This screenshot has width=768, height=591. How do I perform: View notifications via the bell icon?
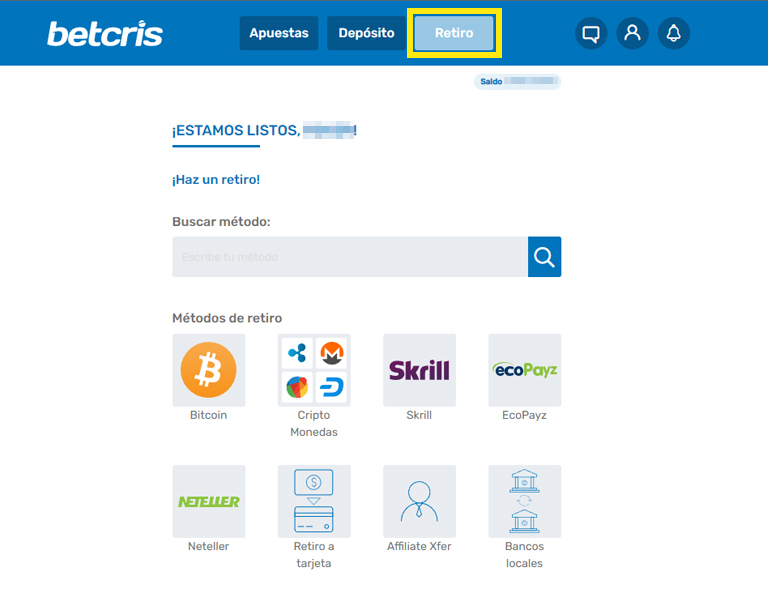pyautogui.click(x=673, y=33)
